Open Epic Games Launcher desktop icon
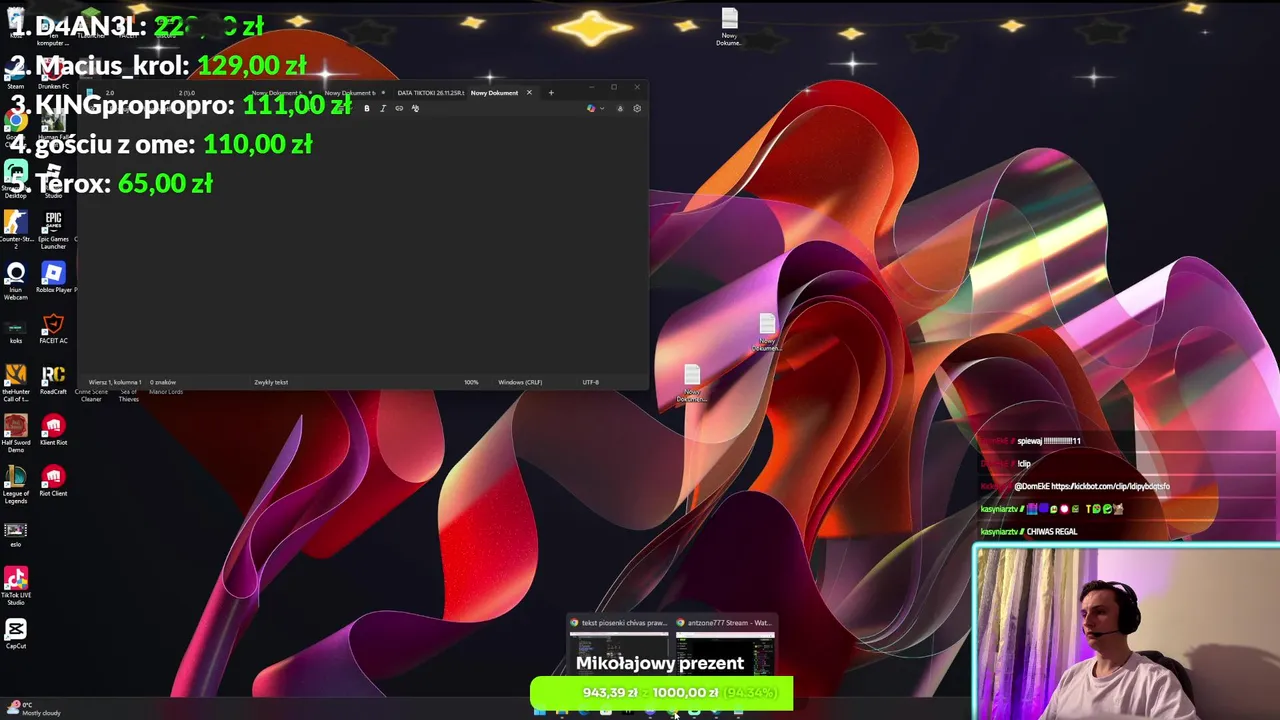This screenshot has height=720, width=1280. click(53, 229)
